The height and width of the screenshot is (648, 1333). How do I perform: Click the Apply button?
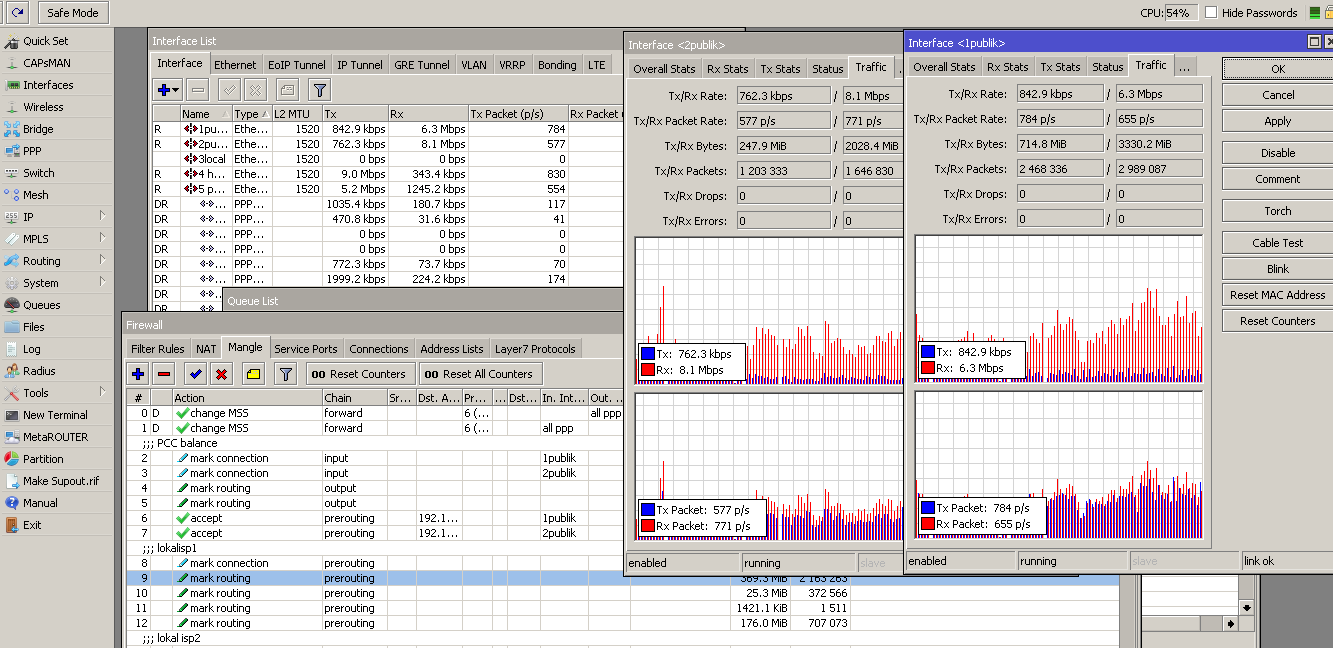click(1277, 121)
